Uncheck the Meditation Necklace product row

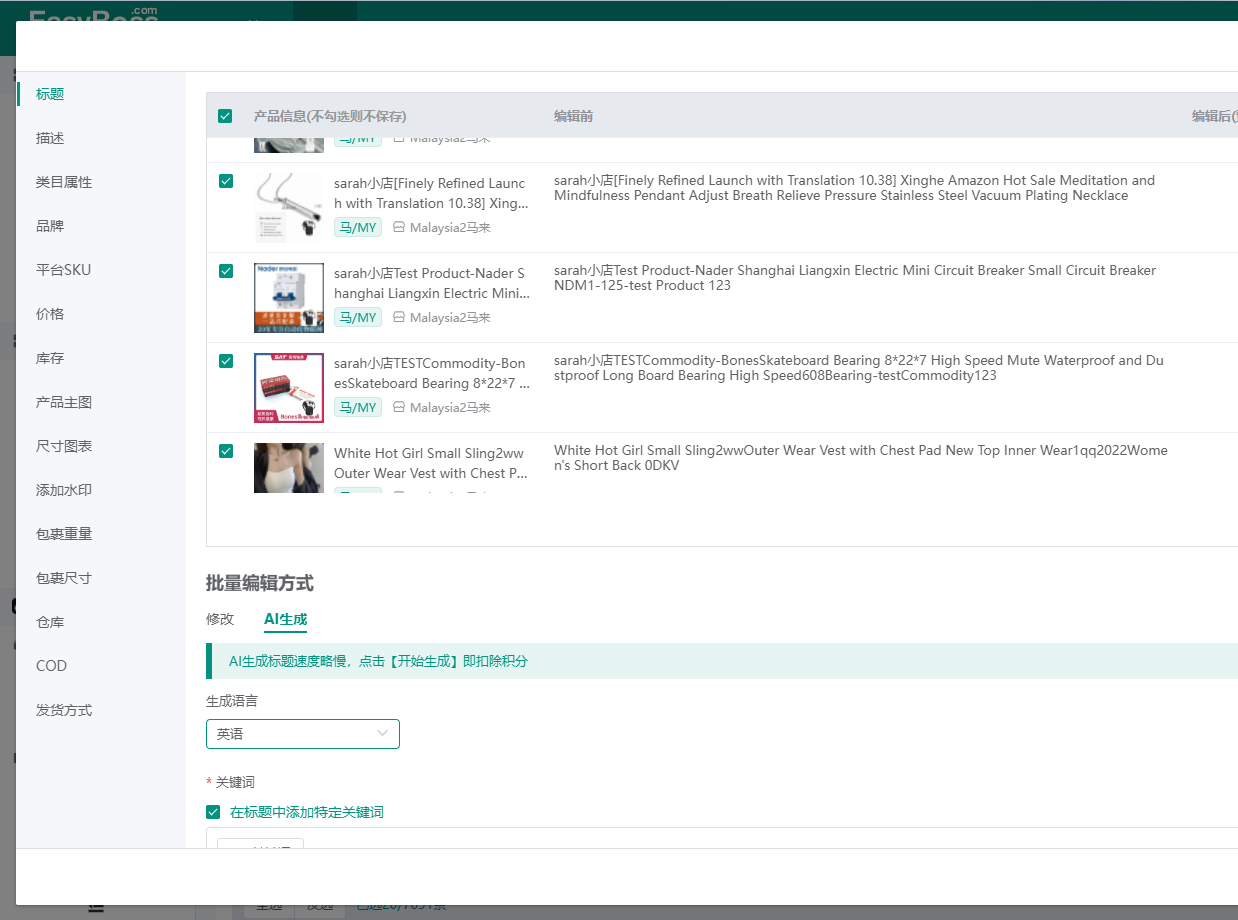click(226, 181)
